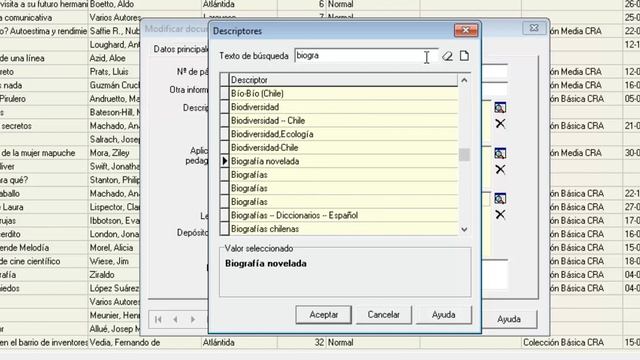640x360 pixels.
Task: Select the Biodiversidad,Ecología descriptor
Action: click(x=344, y=134)
